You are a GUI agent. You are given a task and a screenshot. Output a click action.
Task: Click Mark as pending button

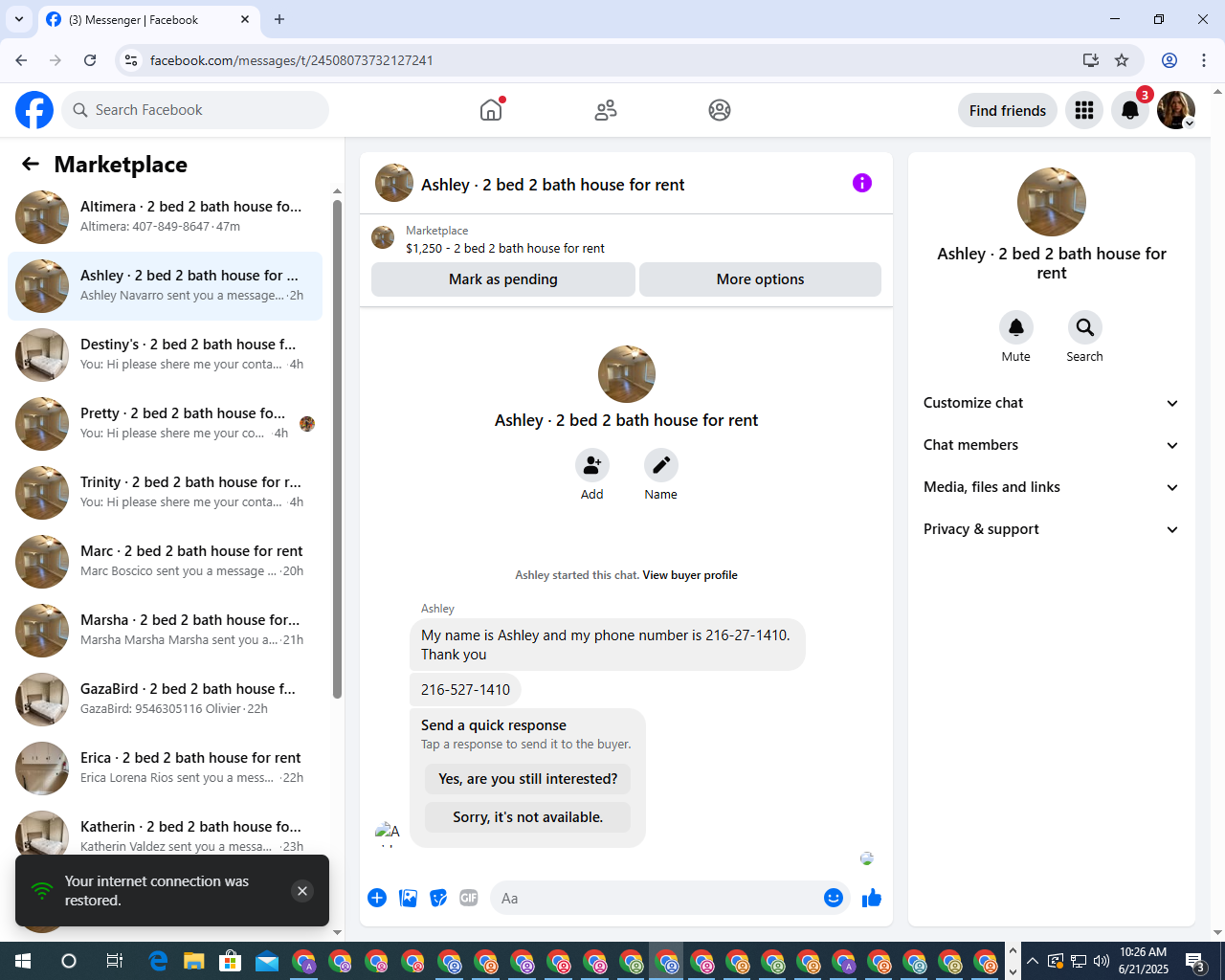(x=503, y=279)
